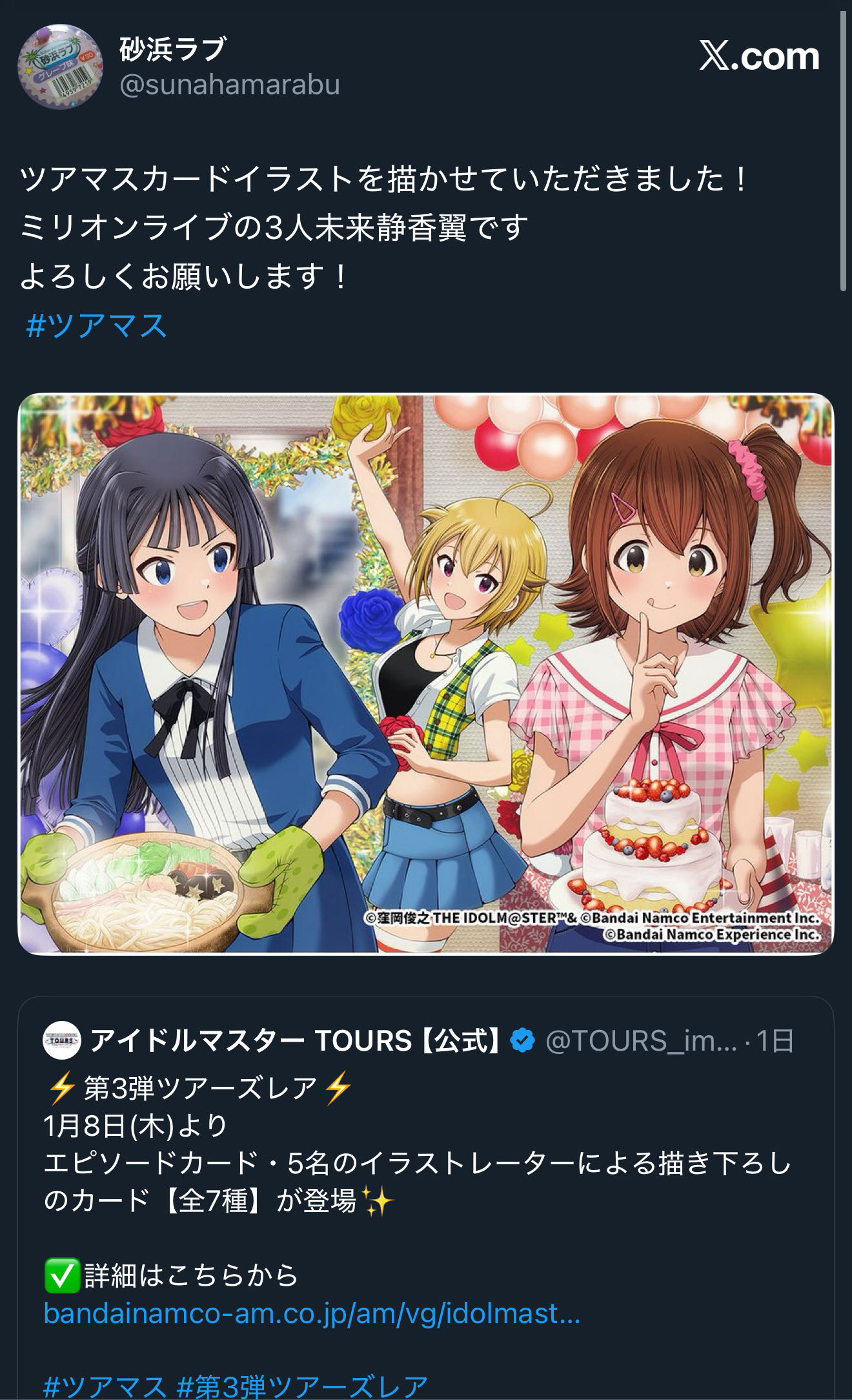Screen dimensions: 852x1400
Task: Click the first lightning bolt emoji
Action: [61, 1088]
